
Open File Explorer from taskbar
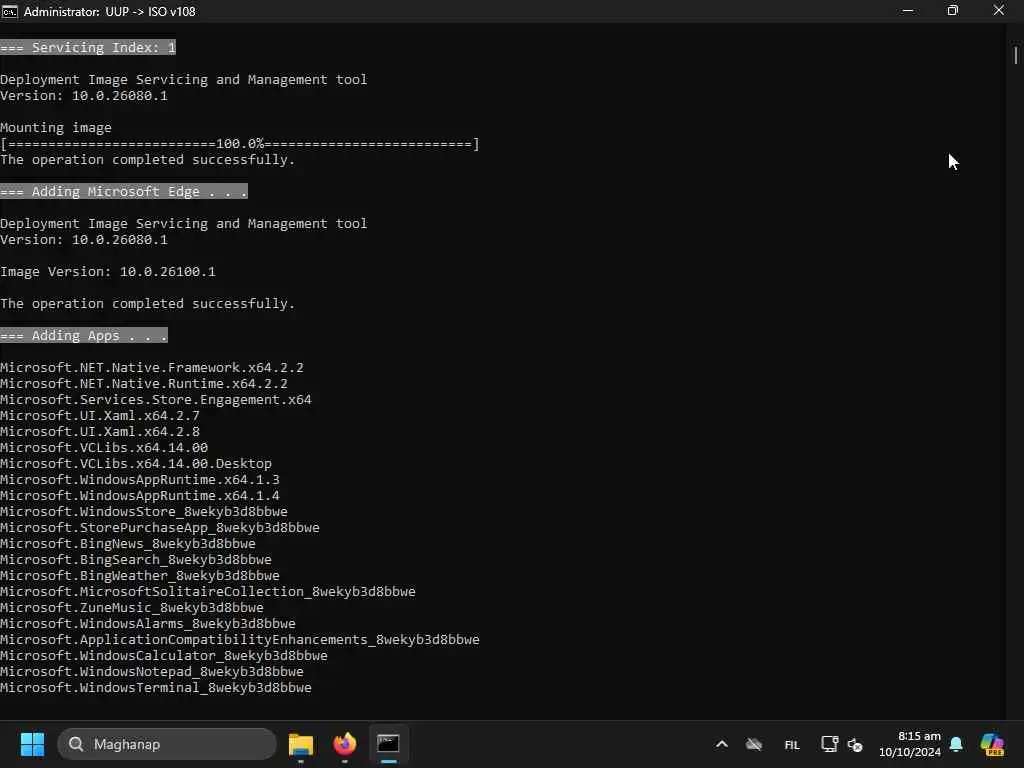[x=301, y=744]
